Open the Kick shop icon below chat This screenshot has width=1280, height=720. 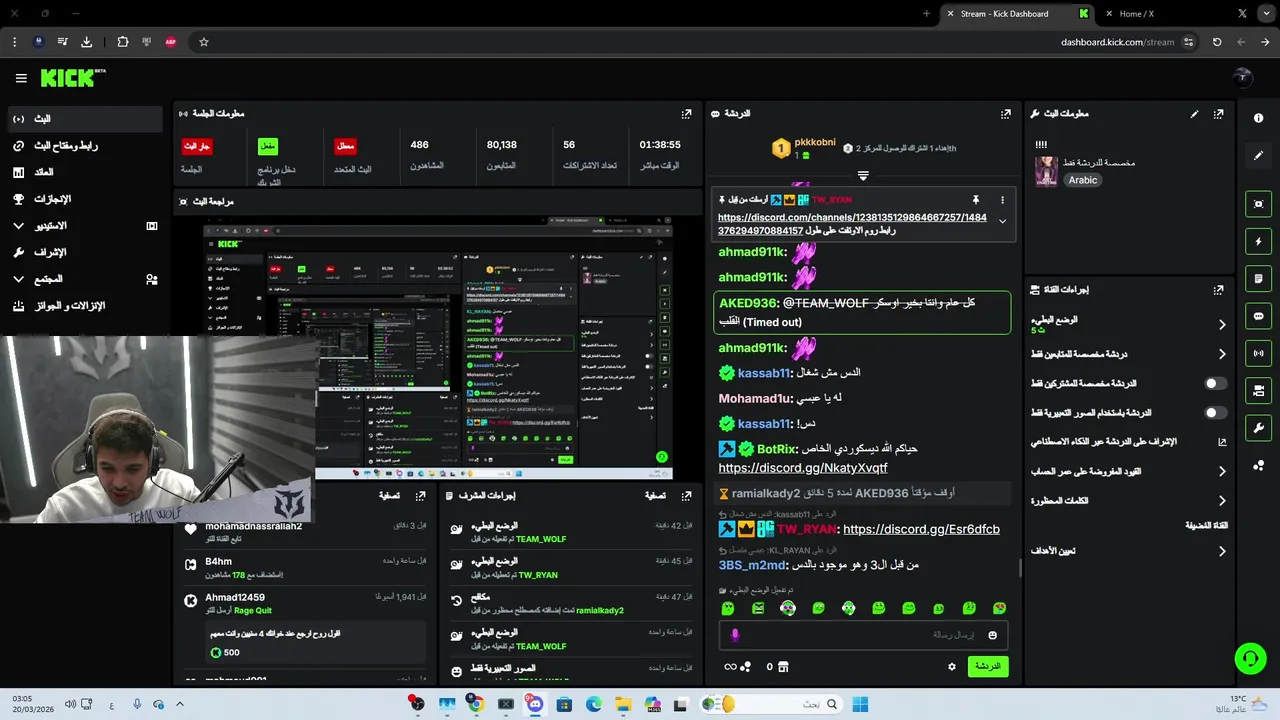point(783,666)
